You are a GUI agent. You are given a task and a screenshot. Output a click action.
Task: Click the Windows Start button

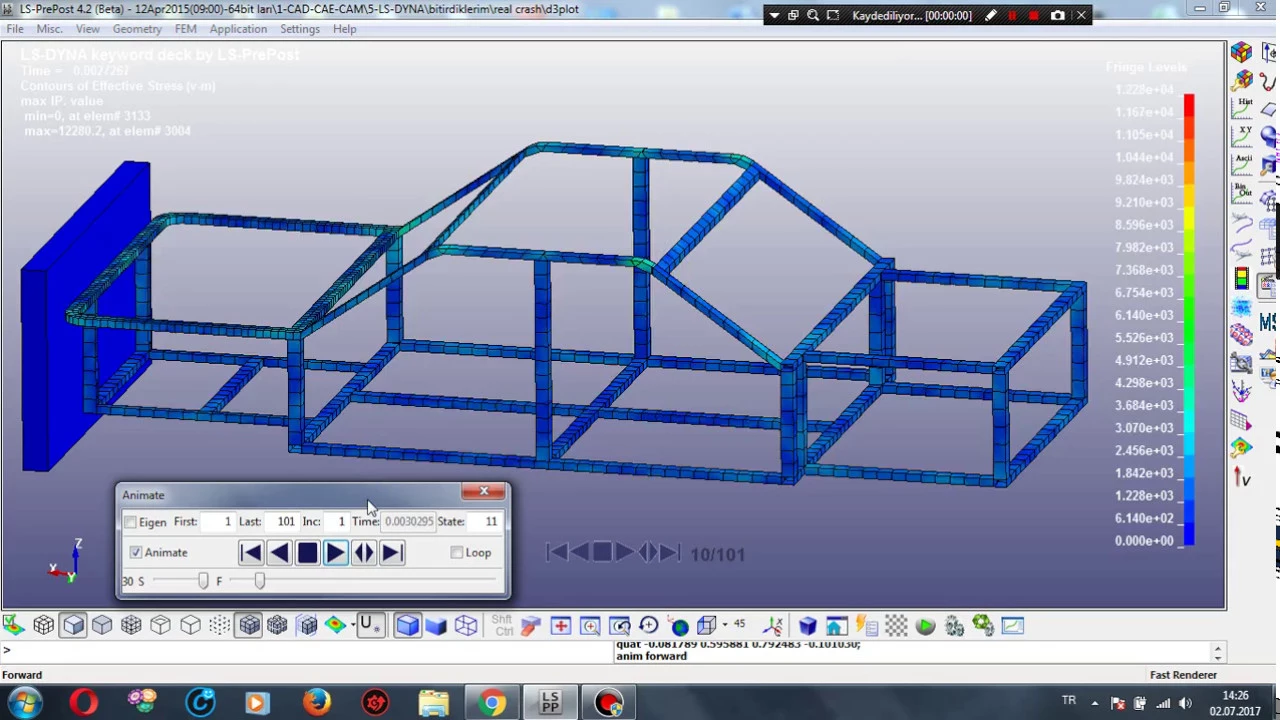click(x=23, y=702)
